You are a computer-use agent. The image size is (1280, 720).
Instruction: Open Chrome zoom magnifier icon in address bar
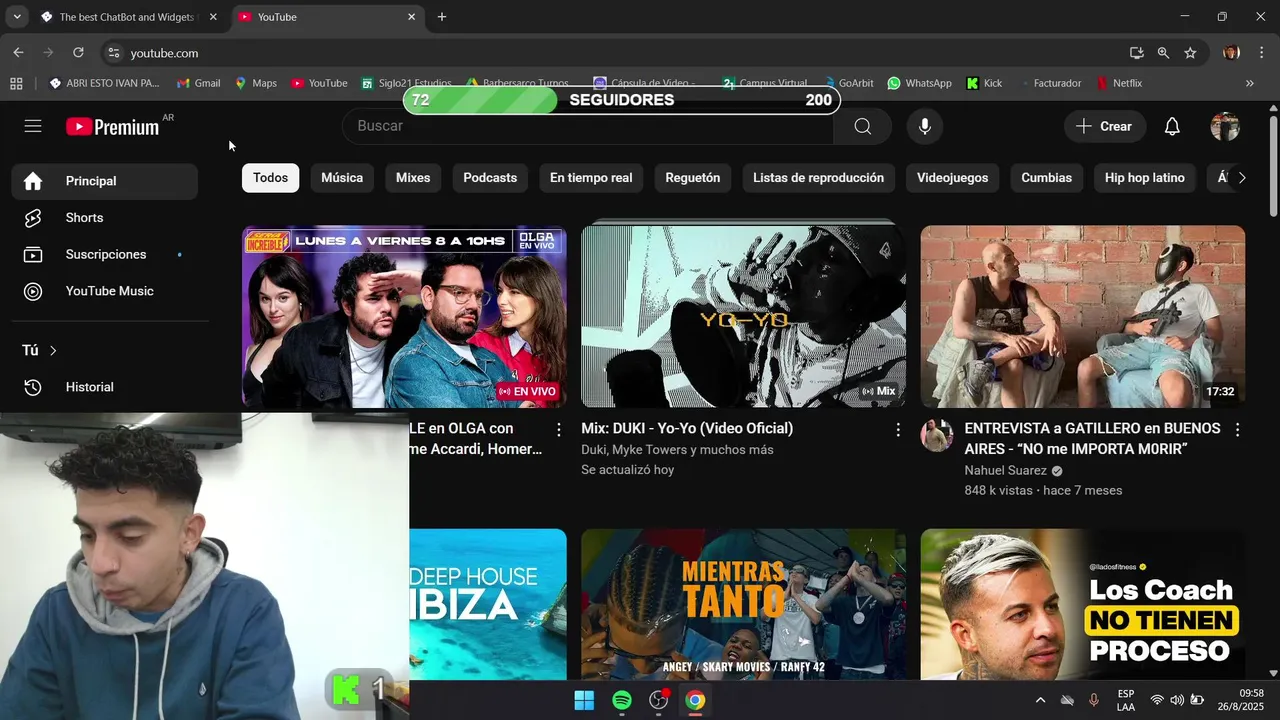(x=1163, y=53)
